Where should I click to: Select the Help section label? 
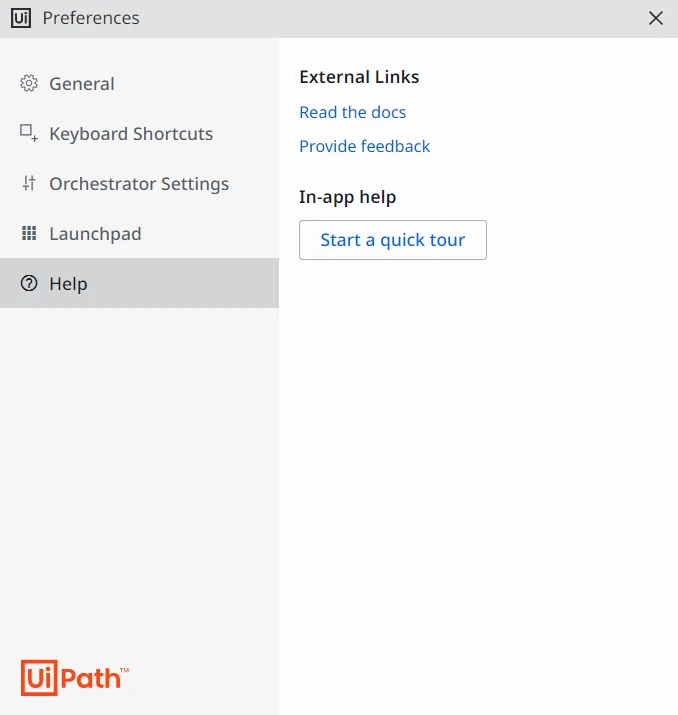tap(68, 284)
